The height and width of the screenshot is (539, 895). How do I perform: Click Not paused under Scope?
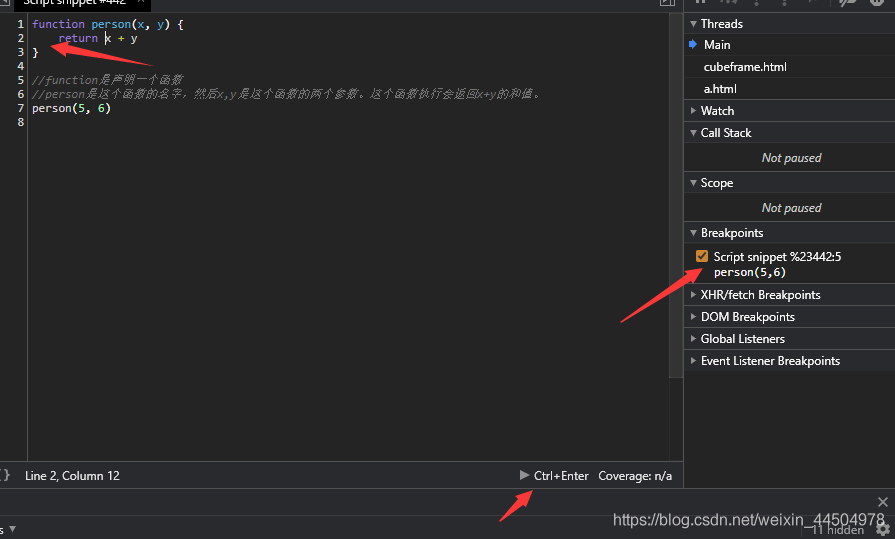click(791, 208)
